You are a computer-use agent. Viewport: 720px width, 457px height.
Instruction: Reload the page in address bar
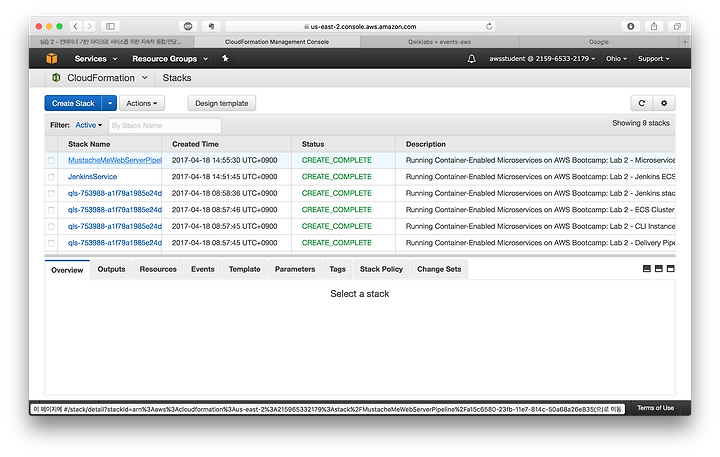489,26
